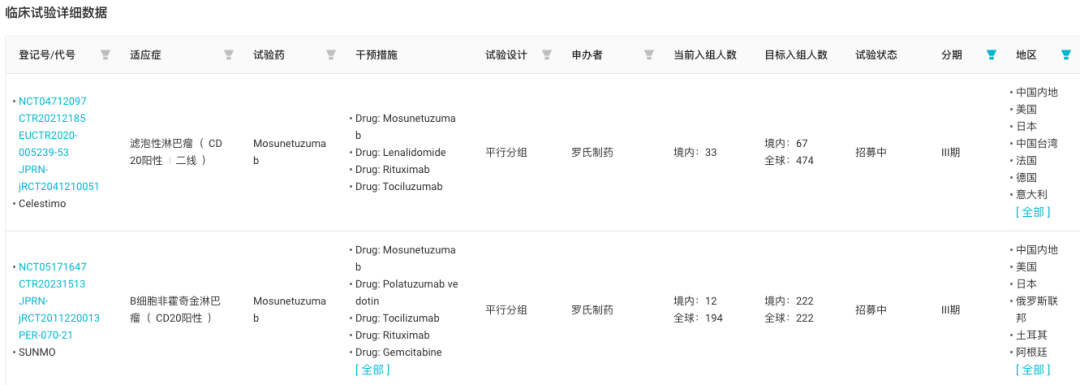
Task: Open the active blue filter for 地区
Action: 1066,55
